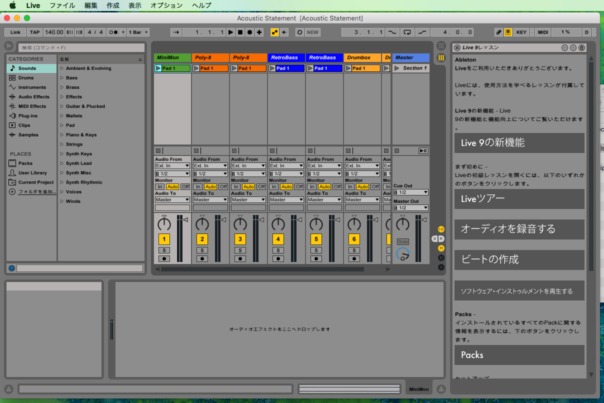Click the TAP tempo button
Viewport: 604px width, 403px height.
[x=35, y=32]
